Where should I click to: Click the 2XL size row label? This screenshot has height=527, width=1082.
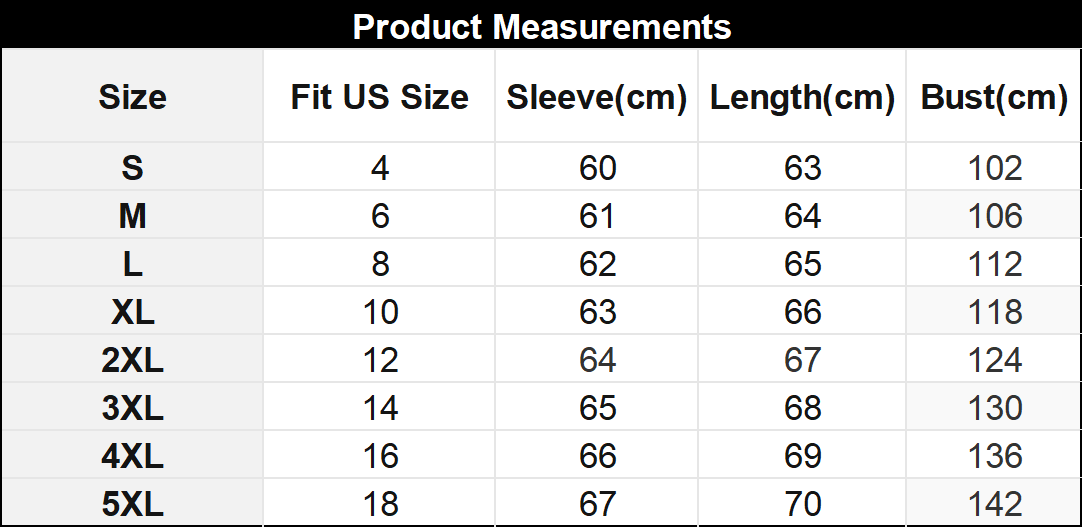click(132, 360)
